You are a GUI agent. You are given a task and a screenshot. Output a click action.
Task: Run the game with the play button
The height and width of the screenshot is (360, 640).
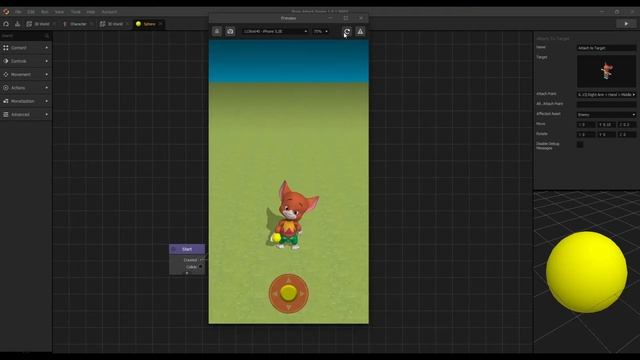626,24
